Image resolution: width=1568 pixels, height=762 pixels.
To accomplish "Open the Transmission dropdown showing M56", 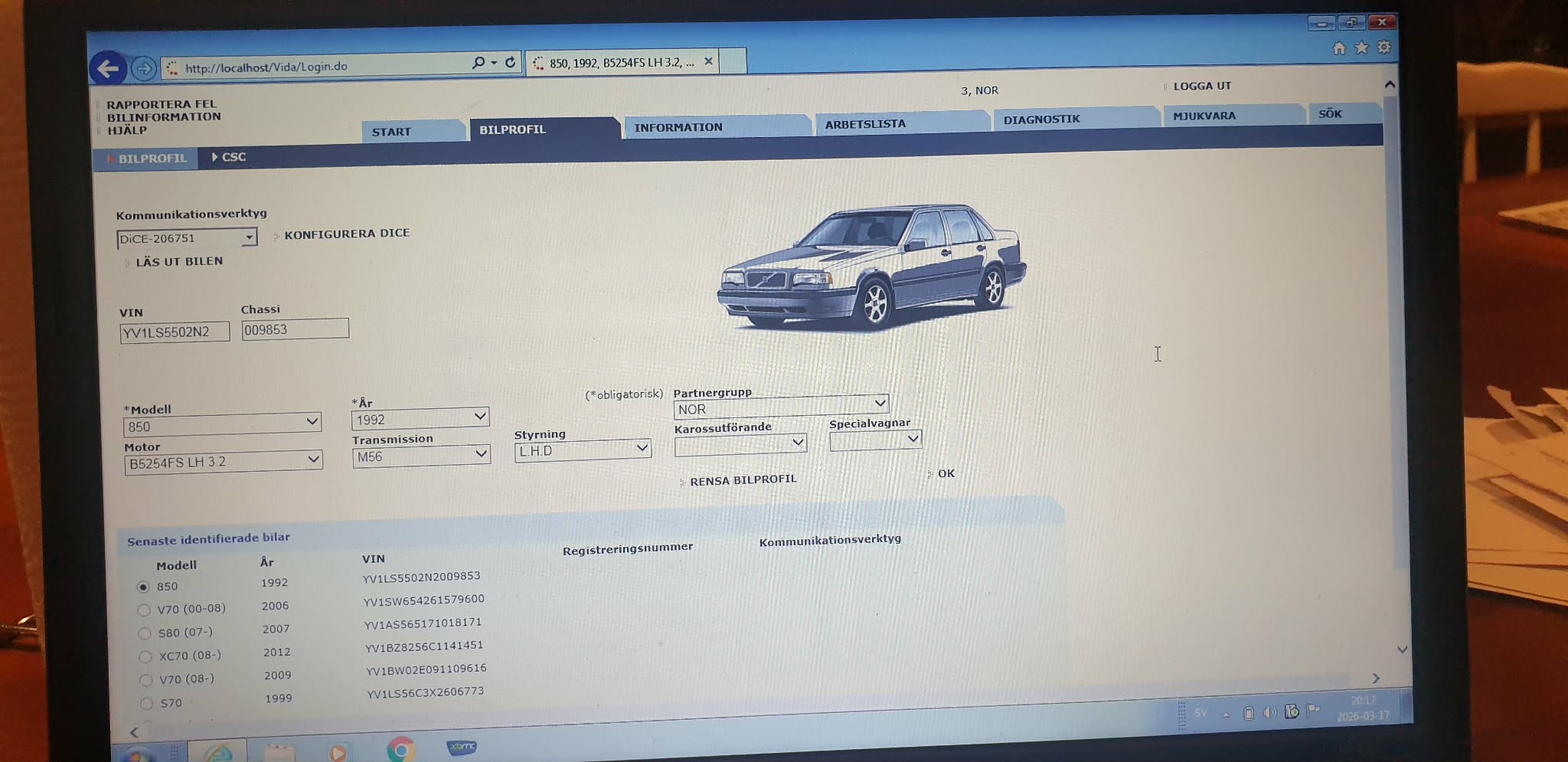I will pos(480,453).
